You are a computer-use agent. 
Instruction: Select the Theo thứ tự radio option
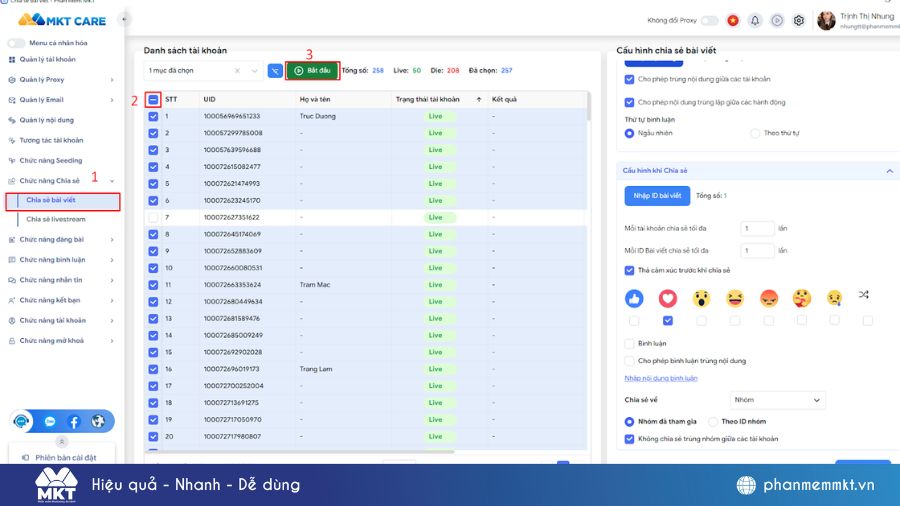coord(755,133)
